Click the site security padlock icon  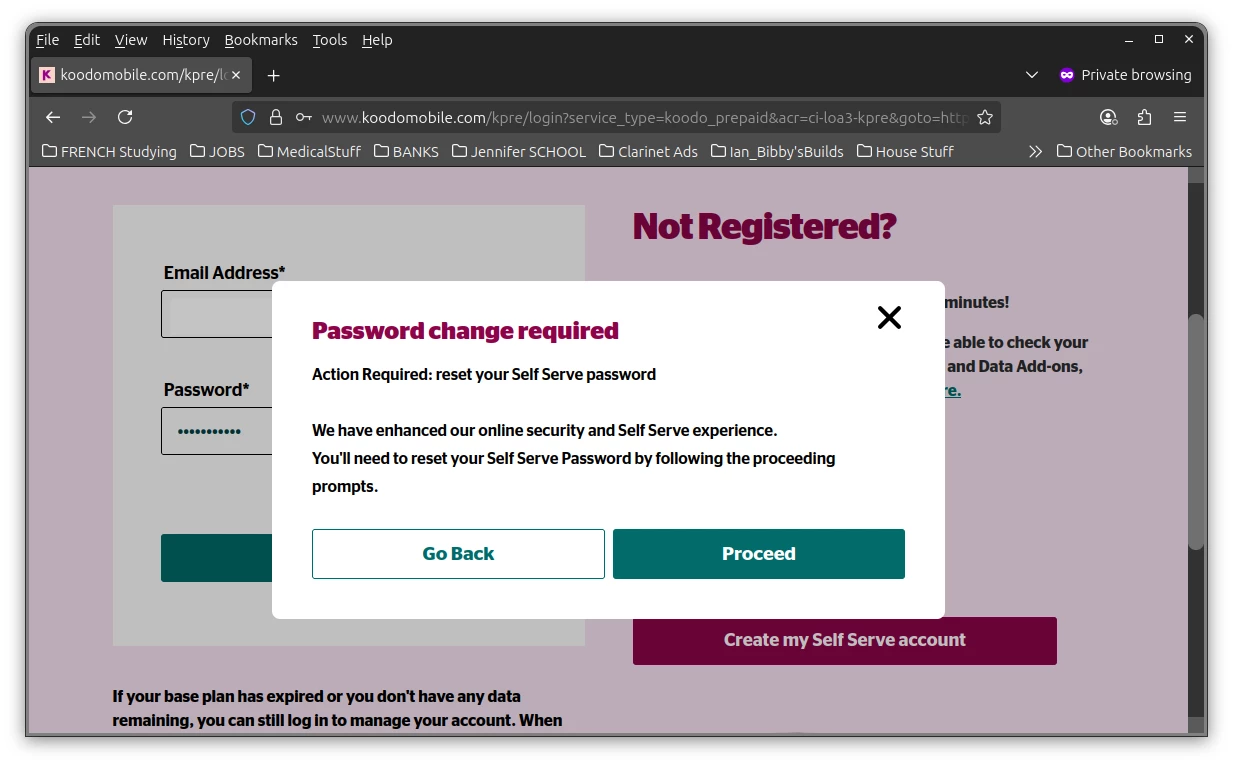[x=276, y=117]
